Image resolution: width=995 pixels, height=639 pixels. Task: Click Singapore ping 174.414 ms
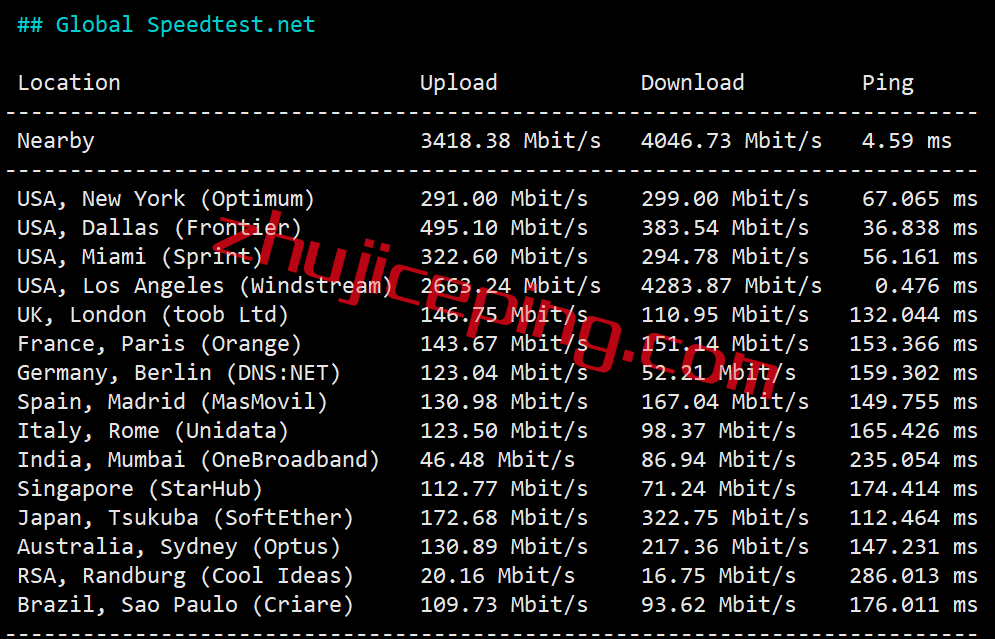pos(913,489)
